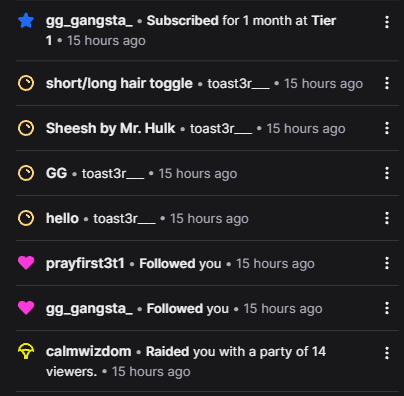Image resolution: width=404 pixels, height=396 pixels.
Task: Click the yellow raid parachute icon
Action: 26,351
